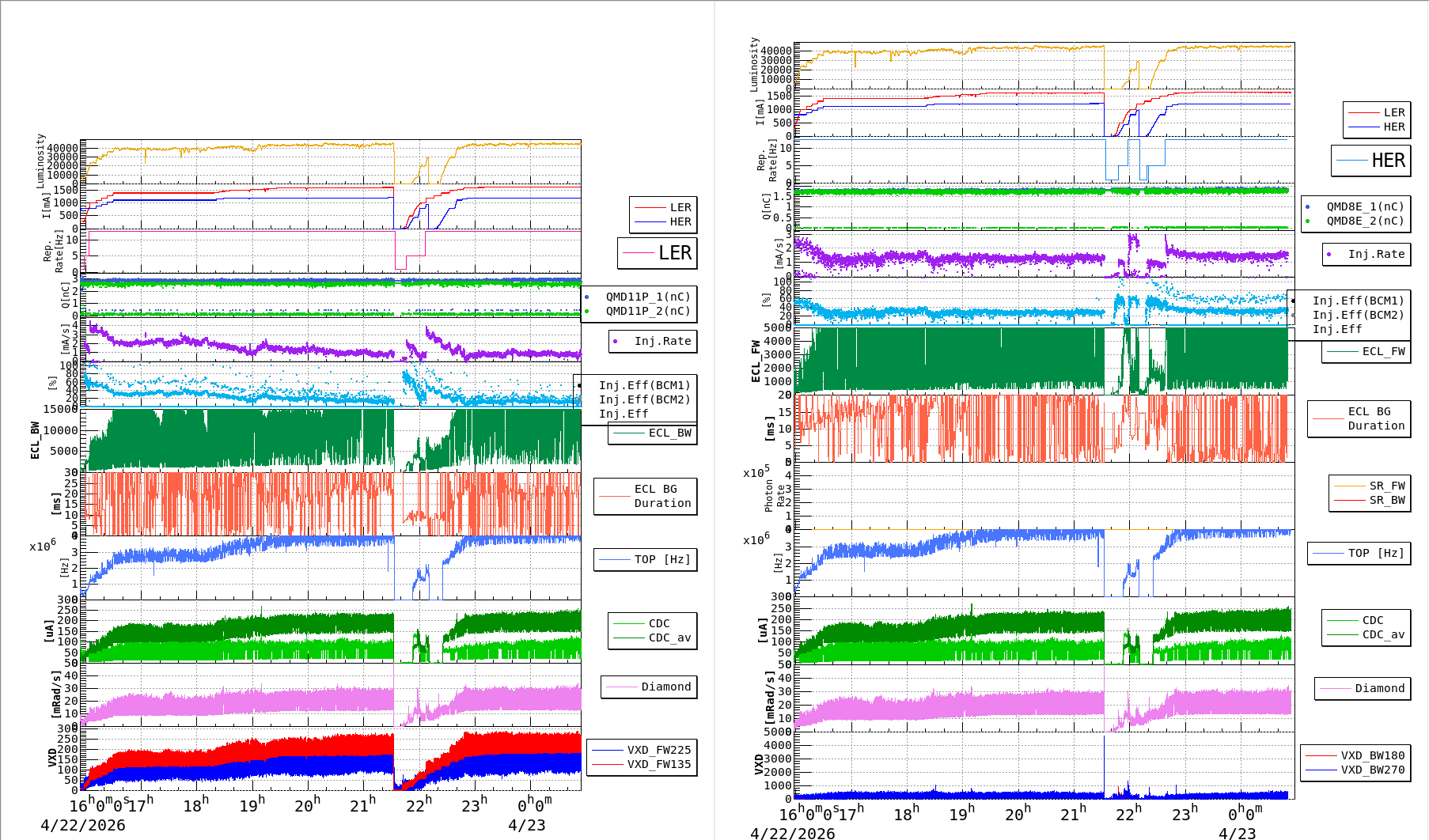The image size is (1429, 840).
Task: Click the large LER legend box
Action: 658,253
